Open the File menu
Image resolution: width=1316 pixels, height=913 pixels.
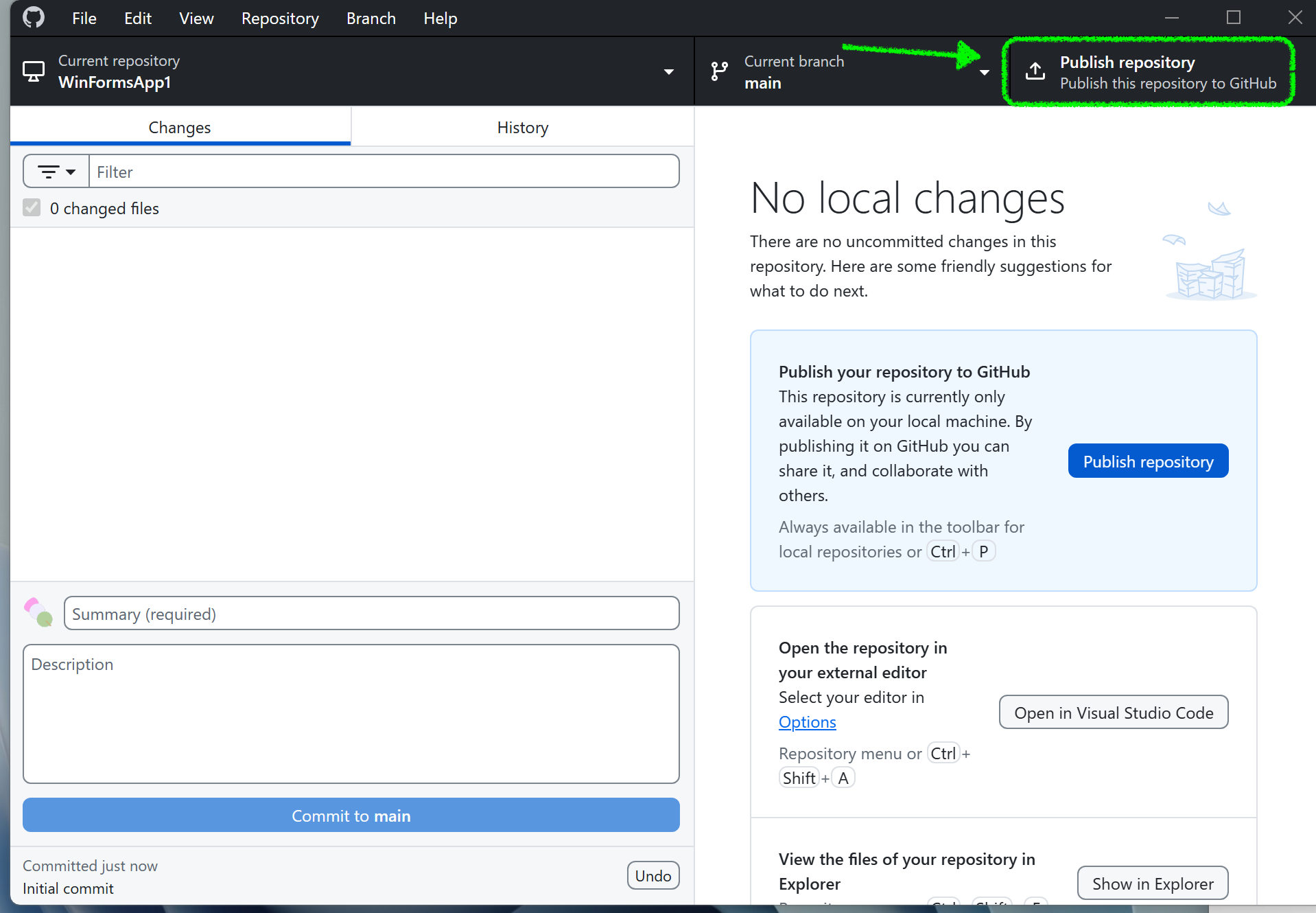(84, 19)
